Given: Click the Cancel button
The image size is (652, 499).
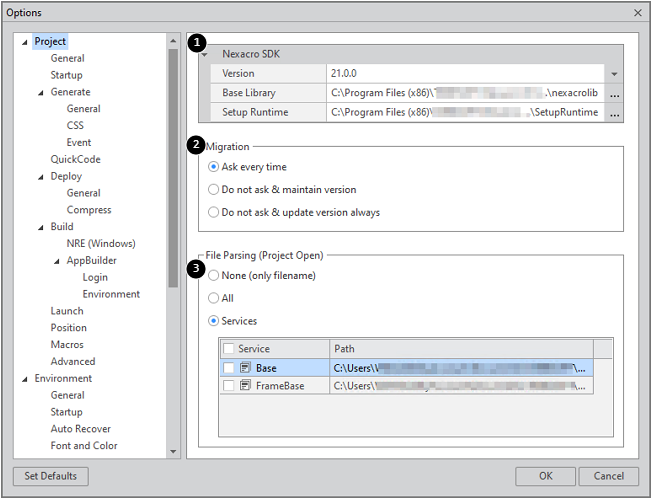Looking at the screenshot, I should [x=608, y=476].
